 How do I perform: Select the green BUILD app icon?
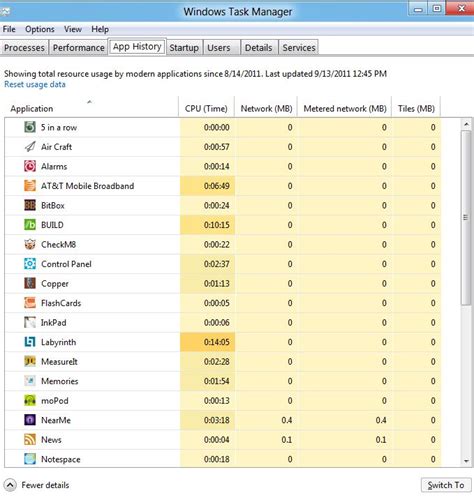[x=30, y=225]
